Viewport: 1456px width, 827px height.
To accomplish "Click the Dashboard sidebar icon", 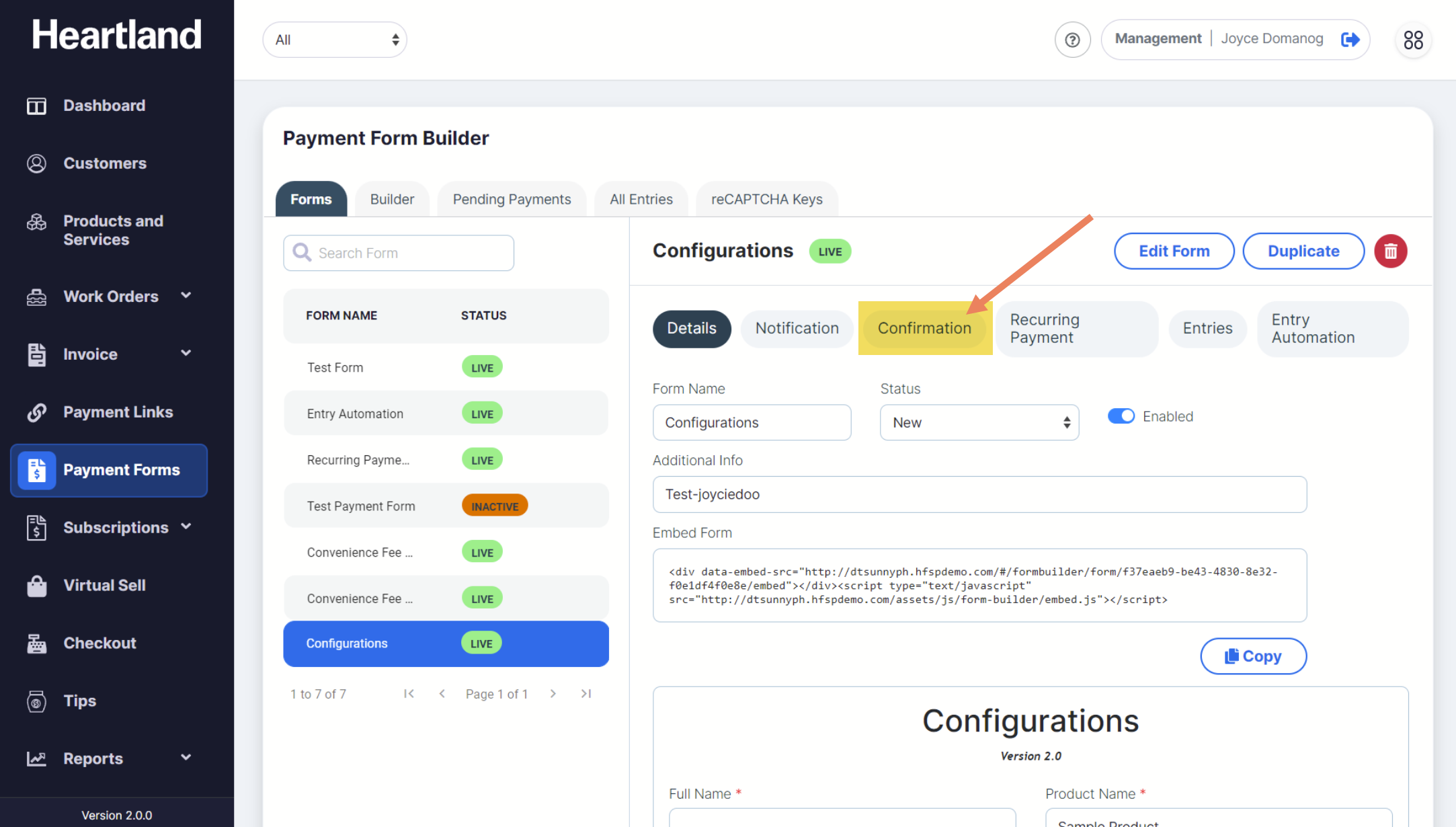I will click(x=36, y=106).
